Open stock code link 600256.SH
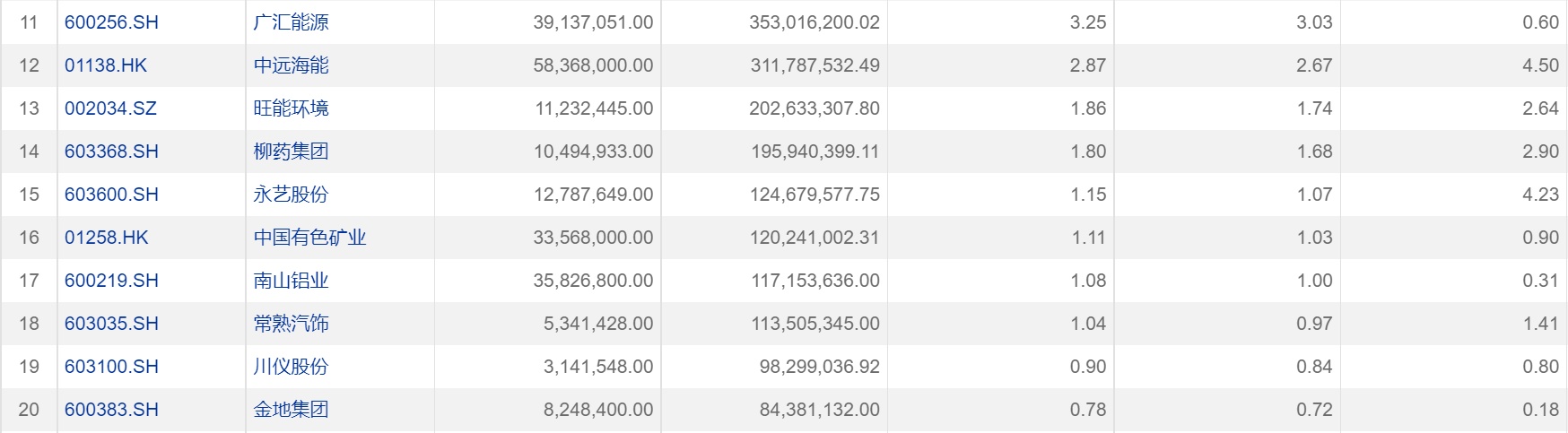 (x=111, y=22)
